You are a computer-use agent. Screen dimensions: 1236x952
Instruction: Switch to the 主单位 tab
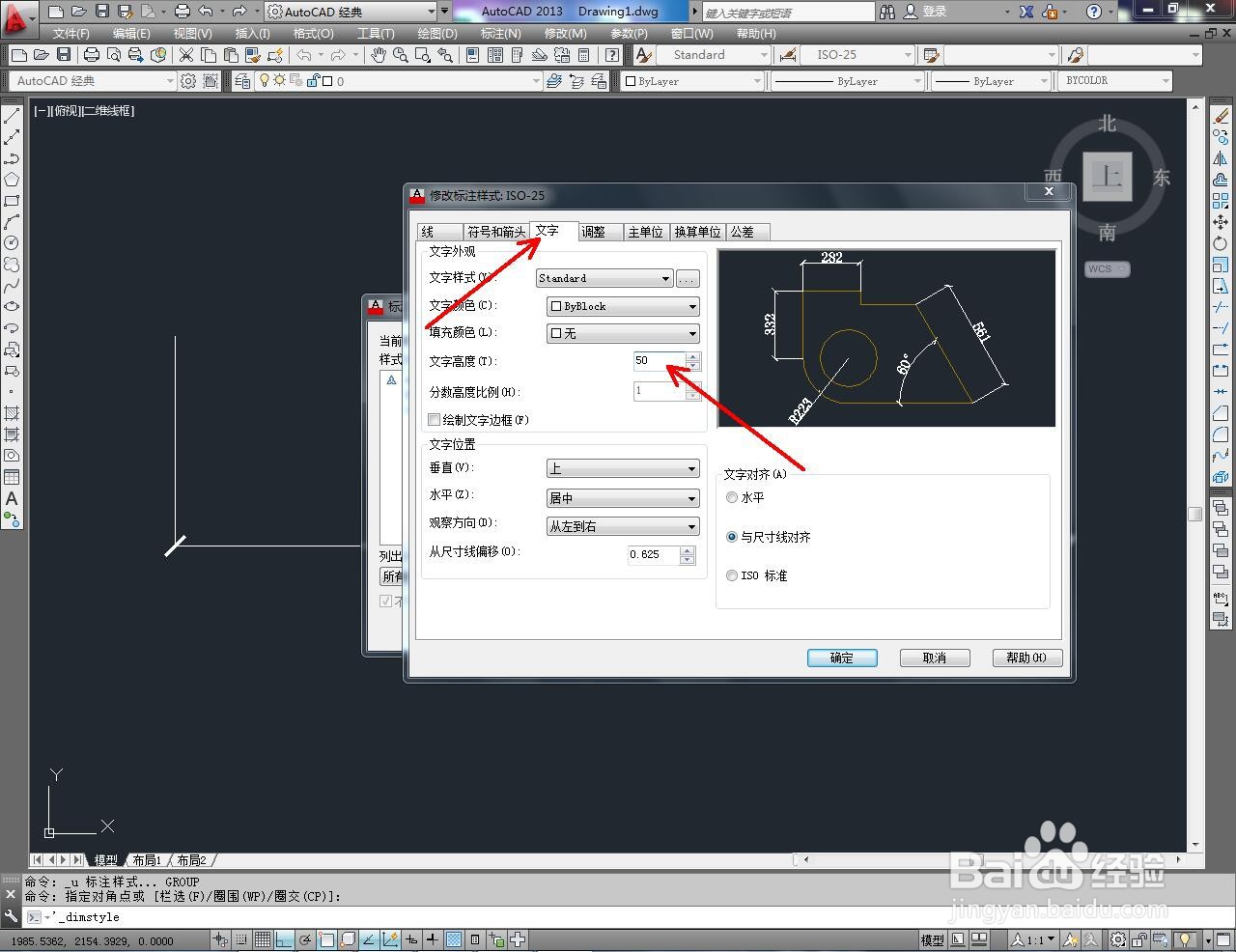pos(645,232)
